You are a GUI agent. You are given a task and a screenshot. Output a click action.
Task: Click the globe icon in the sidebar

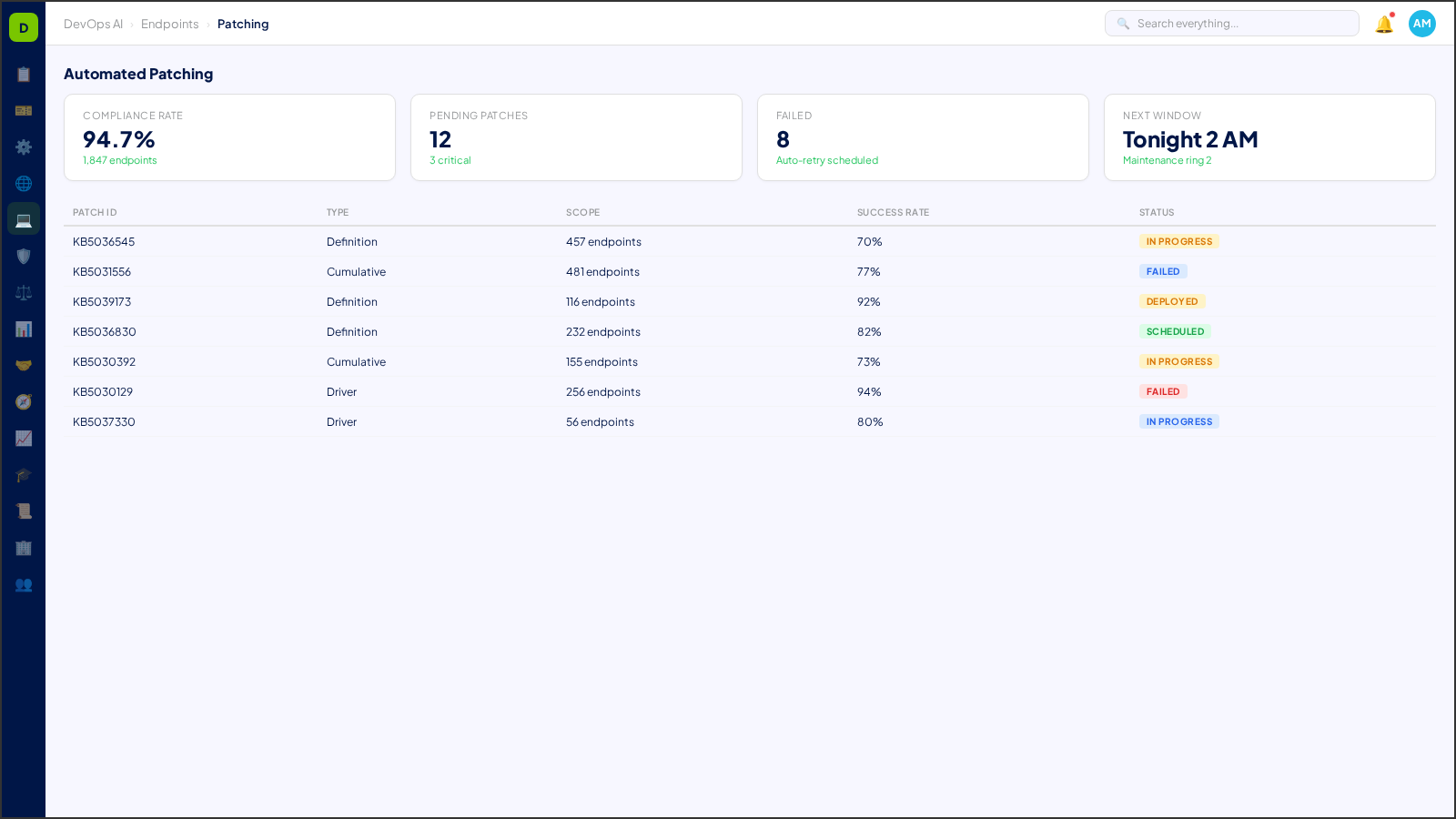coord(24,183)
